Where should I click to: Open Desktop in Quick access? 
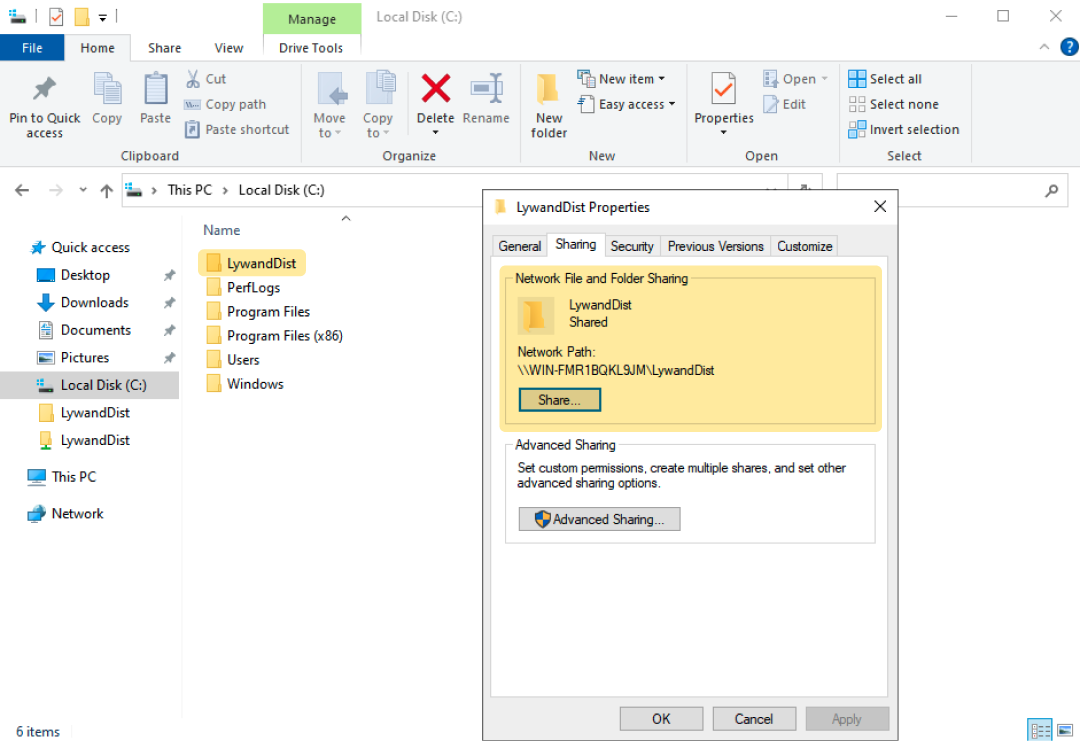pos(85,275)
